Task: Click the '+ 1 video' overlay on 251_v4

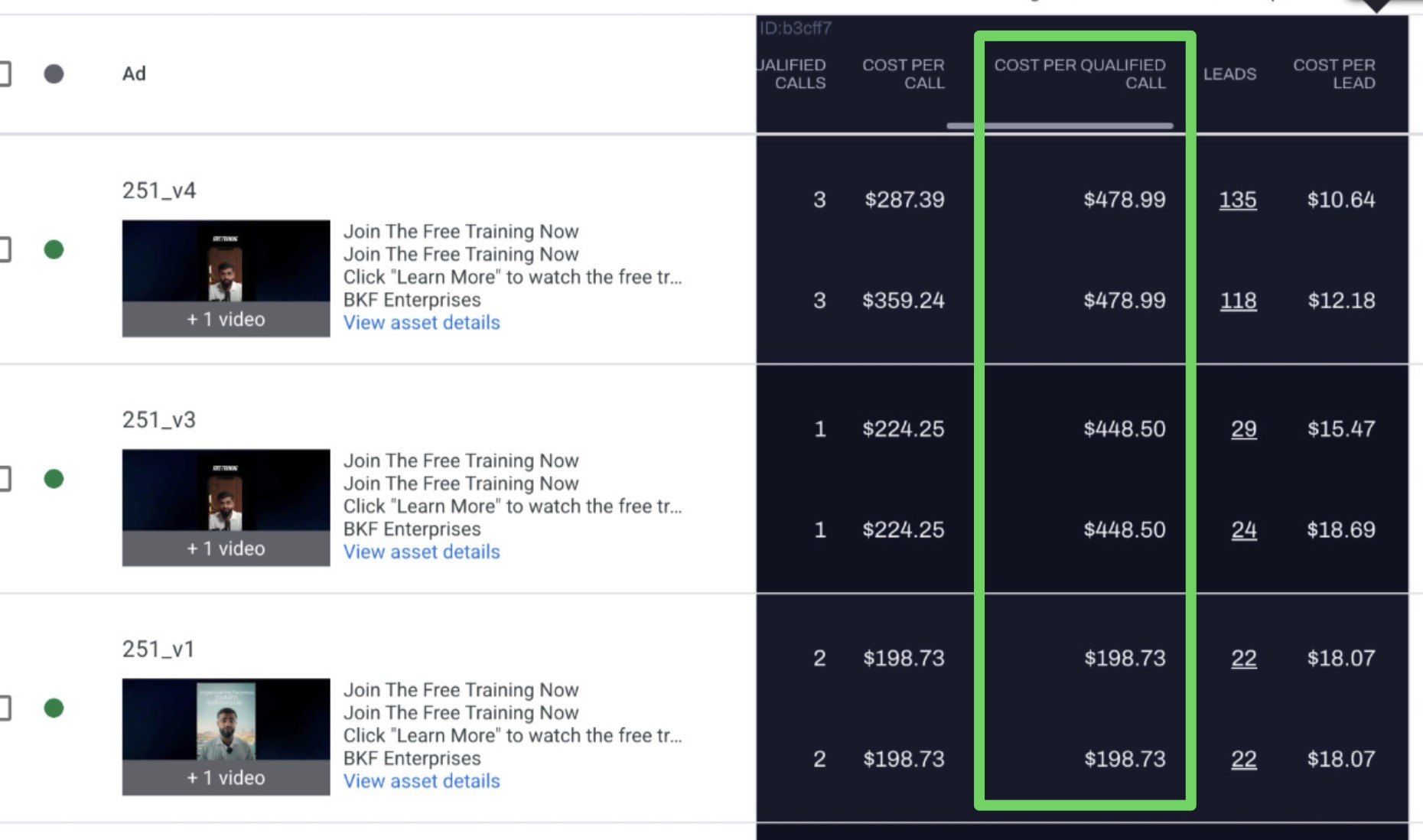Action: [226, 319]
